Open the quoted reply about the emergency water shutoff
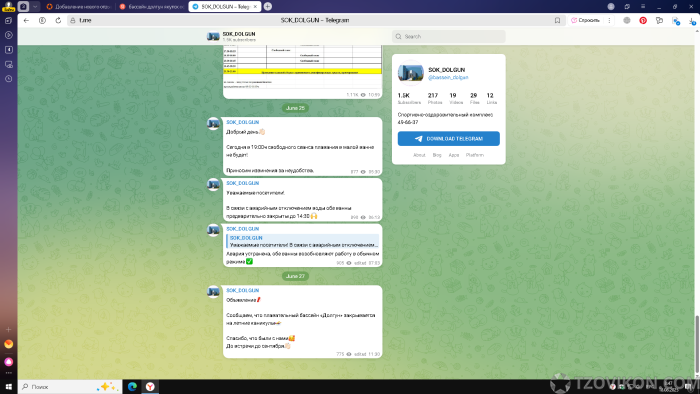 tap(303, 241)
